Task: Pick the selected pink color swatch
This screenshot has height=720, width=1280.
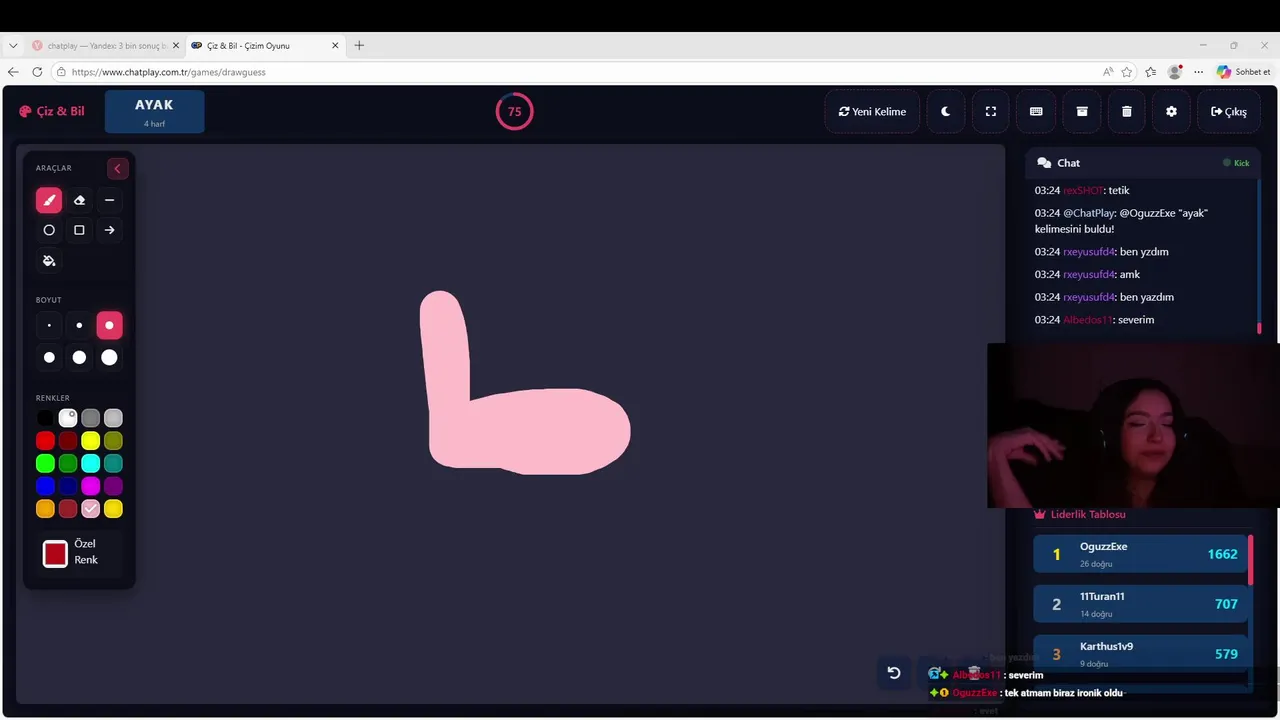Action: [91, 509]
